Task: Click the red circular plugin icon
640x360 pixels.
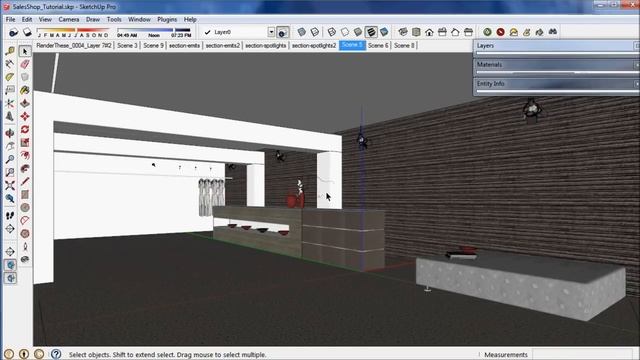Action: (x=500, y=32)
